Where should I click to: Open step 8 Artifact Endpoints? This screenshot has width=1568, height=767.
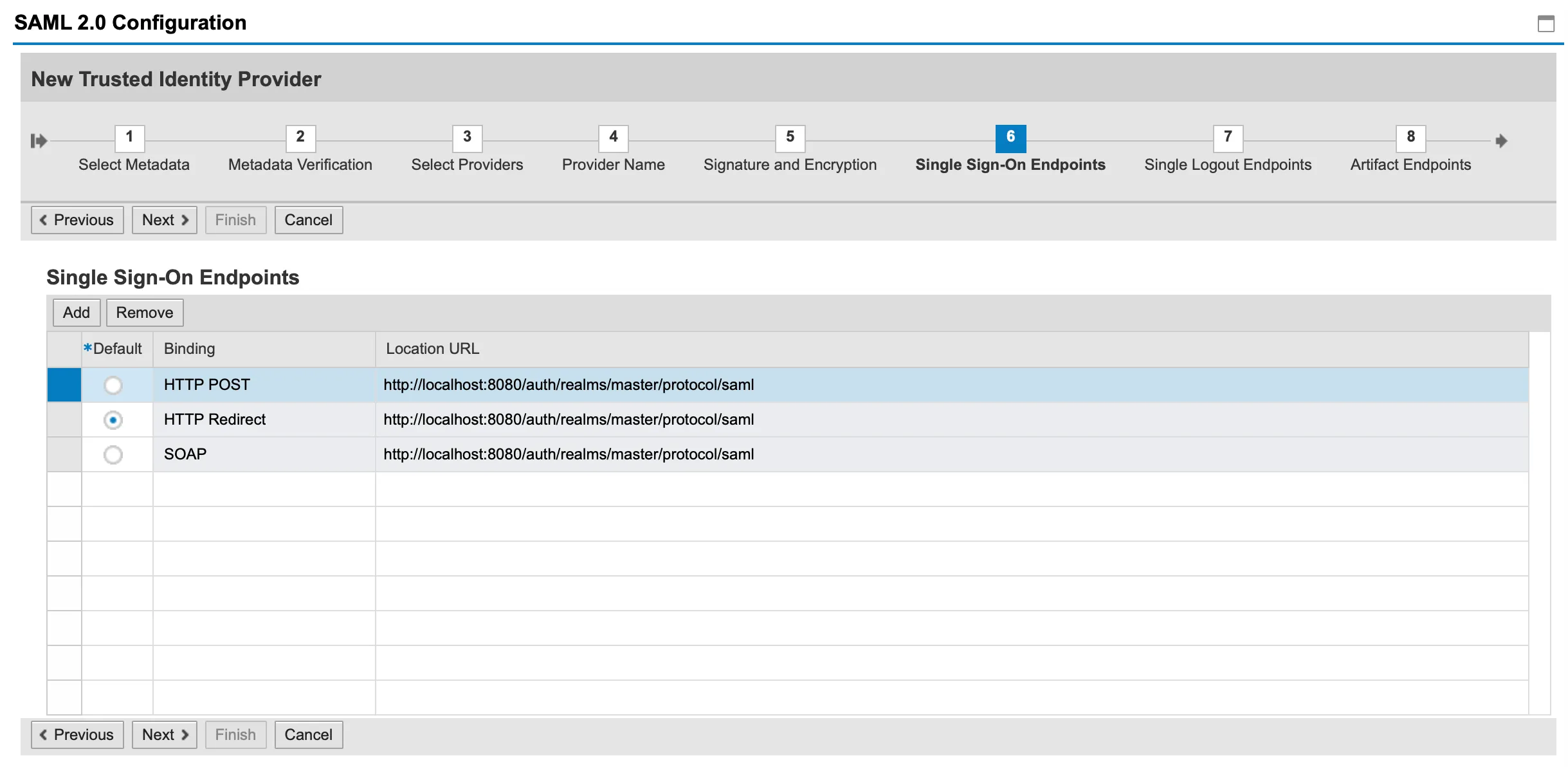1410,138
